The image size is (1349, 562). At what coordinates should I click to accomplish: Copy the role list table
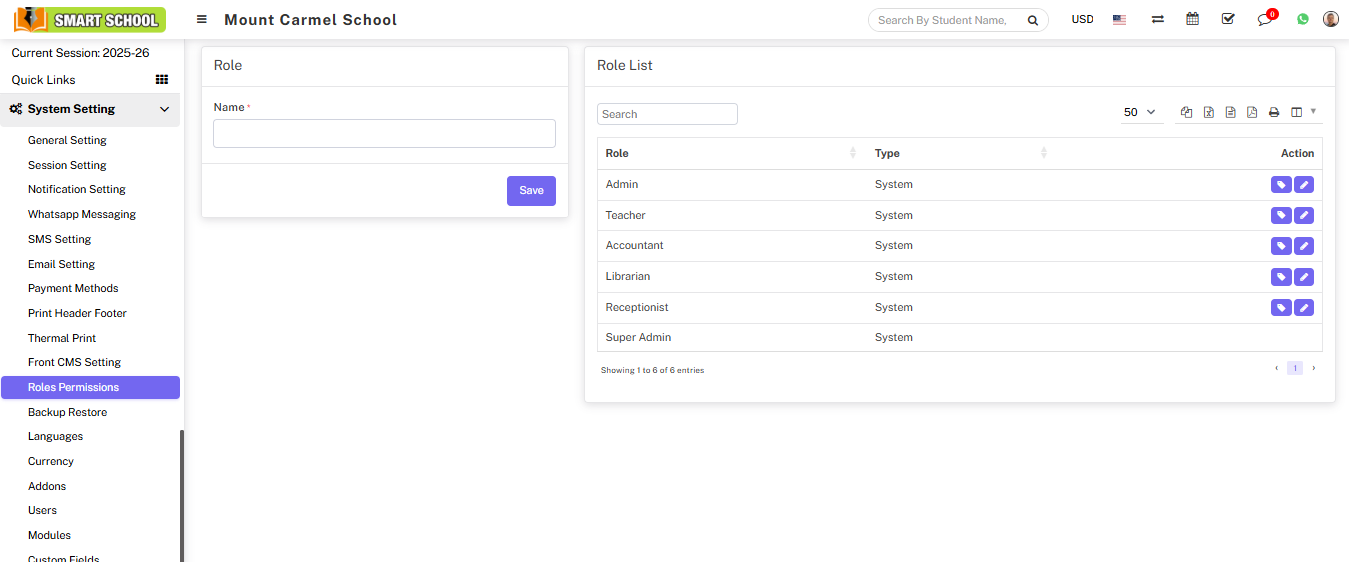click(1186, 113)
